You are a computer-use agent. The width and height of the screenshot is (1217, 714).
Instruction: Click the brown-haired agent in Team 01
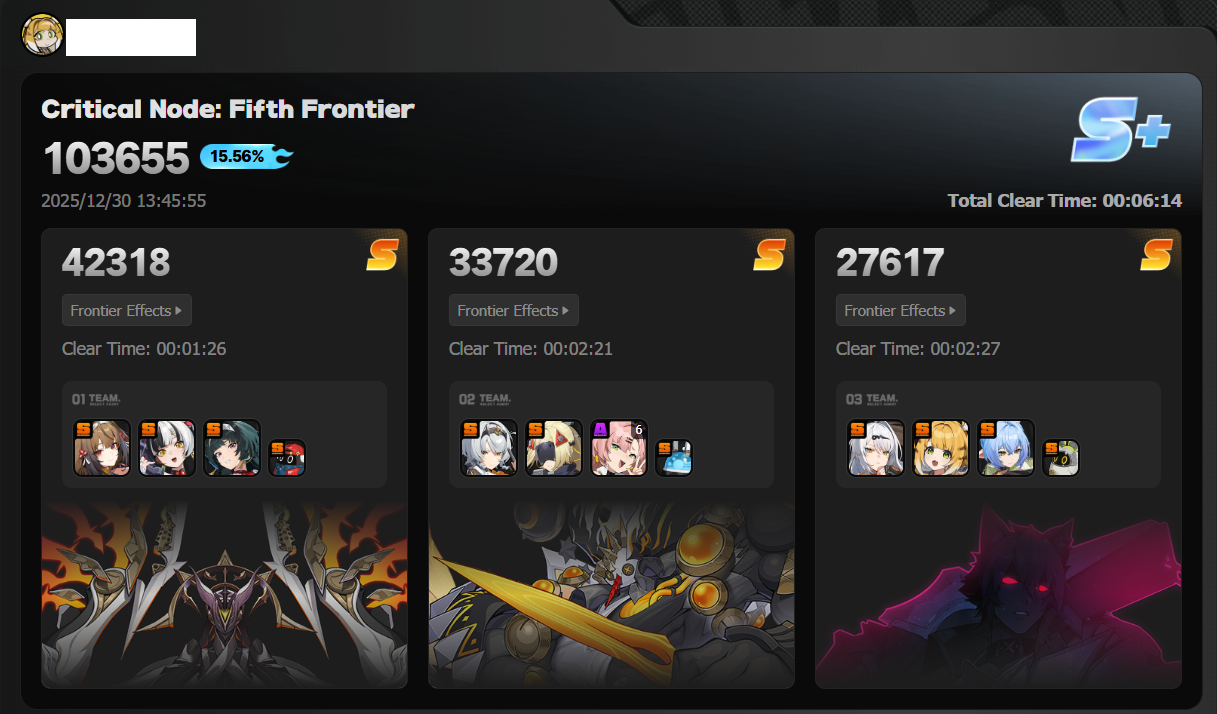(102, 448)
